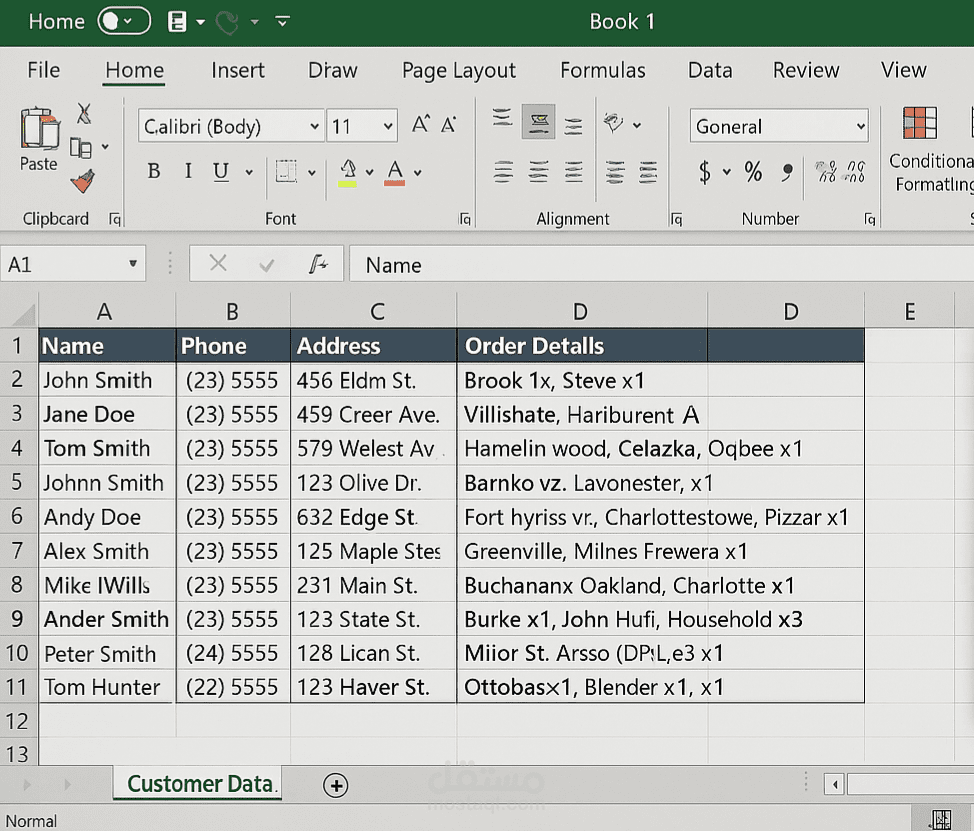Select the Customer Data sheet tab

[x=199, y=784]
